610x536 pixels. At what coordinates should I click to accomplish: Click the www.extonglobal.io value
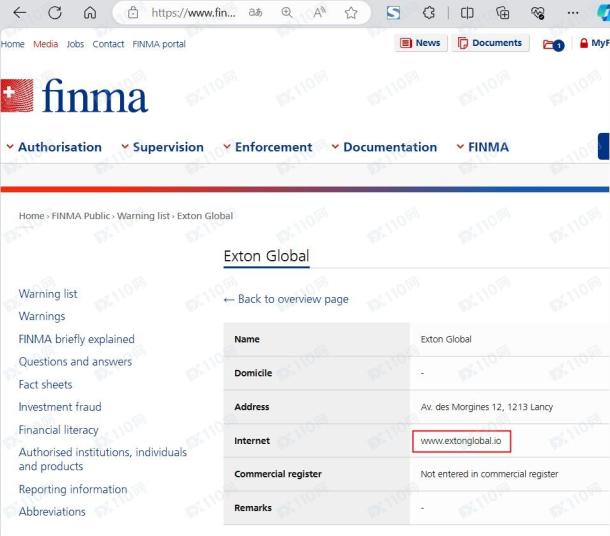tap(461, 441)
